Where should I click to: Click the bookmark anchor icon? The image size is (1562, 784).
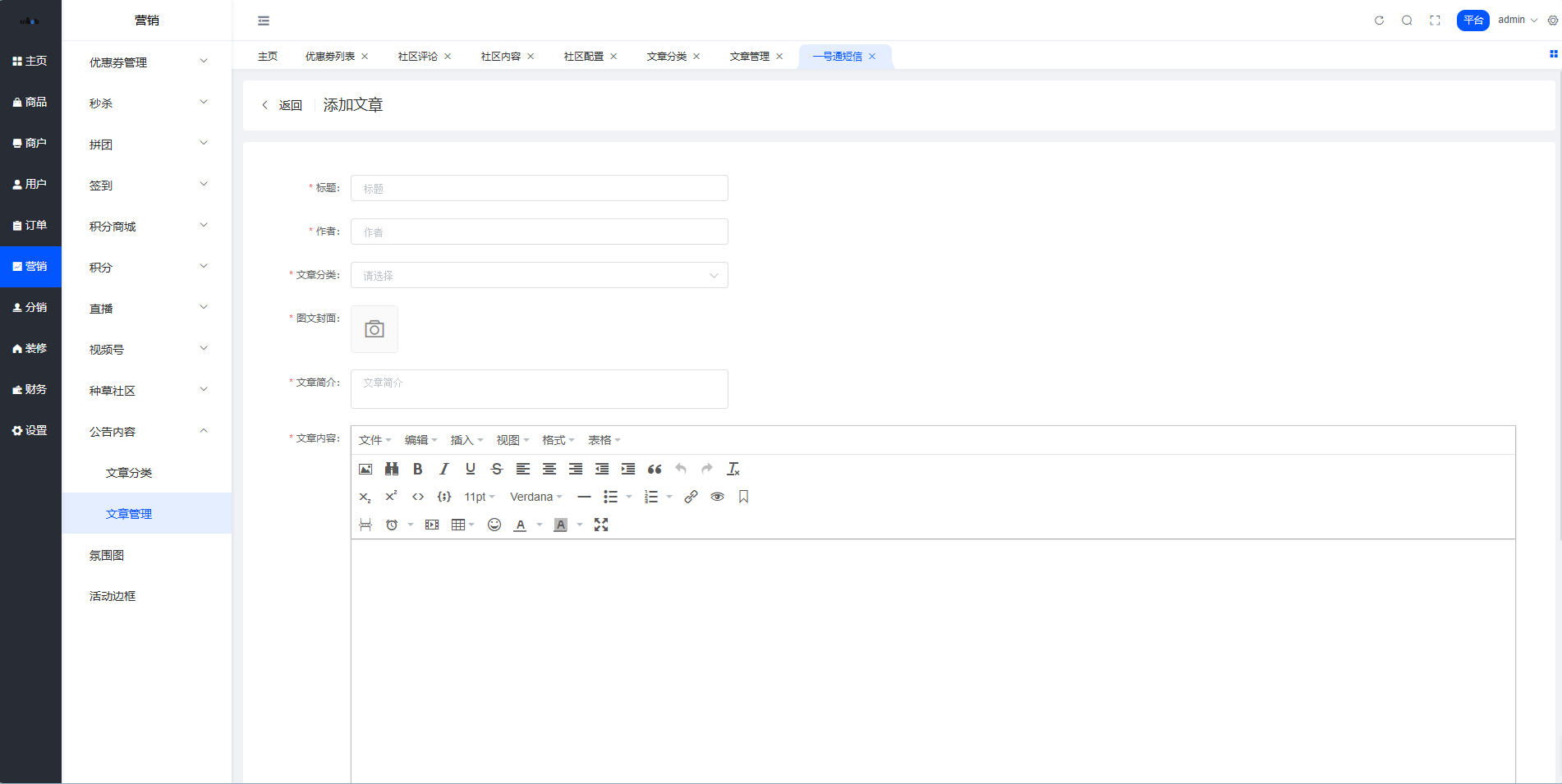click(x=743, y=497)
